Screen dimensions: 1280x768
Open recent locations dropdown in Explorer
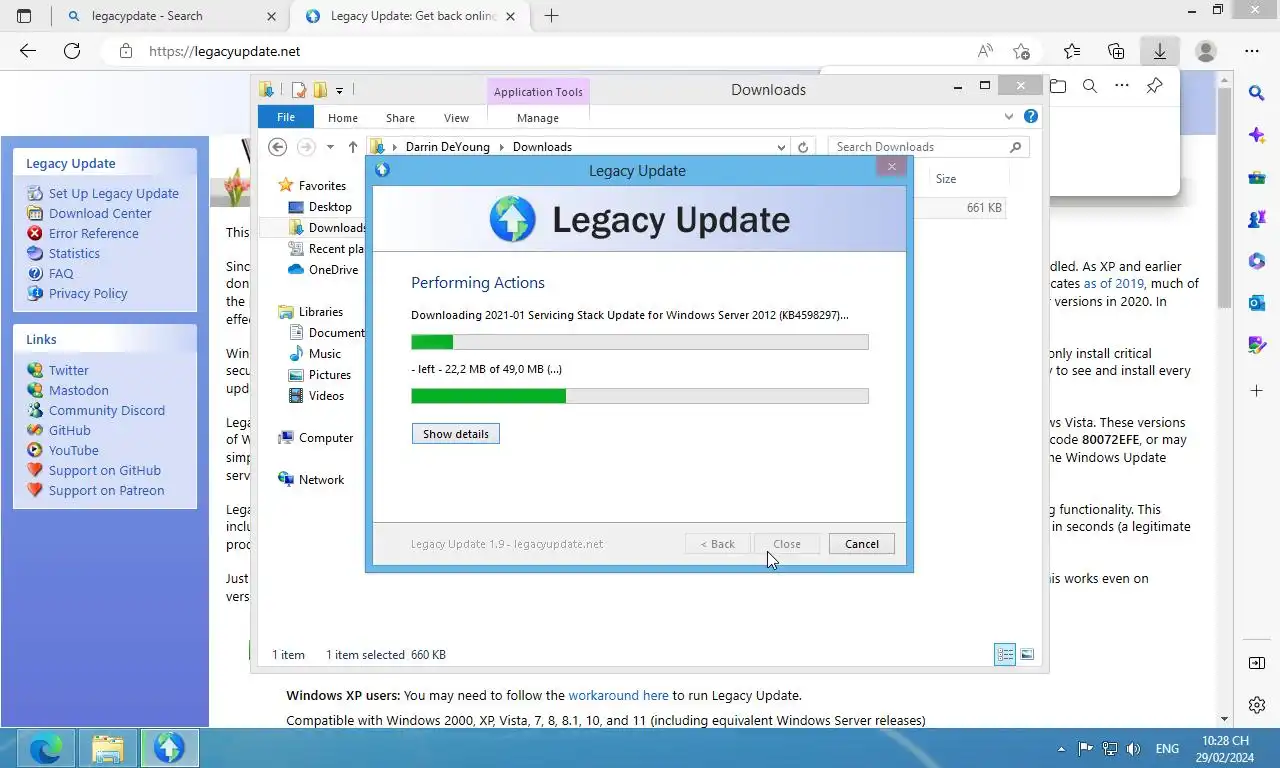tap(330, 147)
